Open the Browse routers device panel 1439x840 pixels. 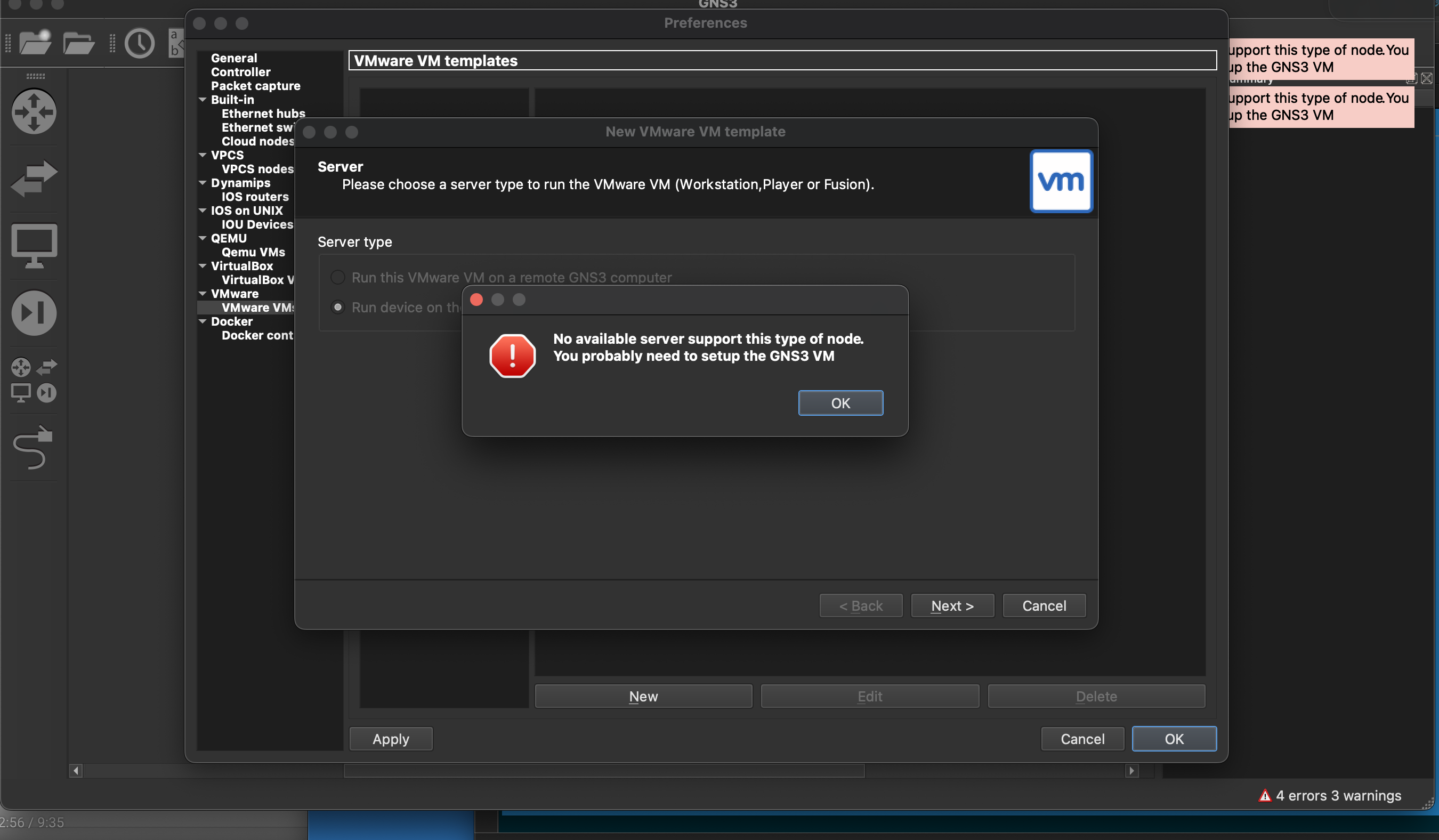coord(34,112)
